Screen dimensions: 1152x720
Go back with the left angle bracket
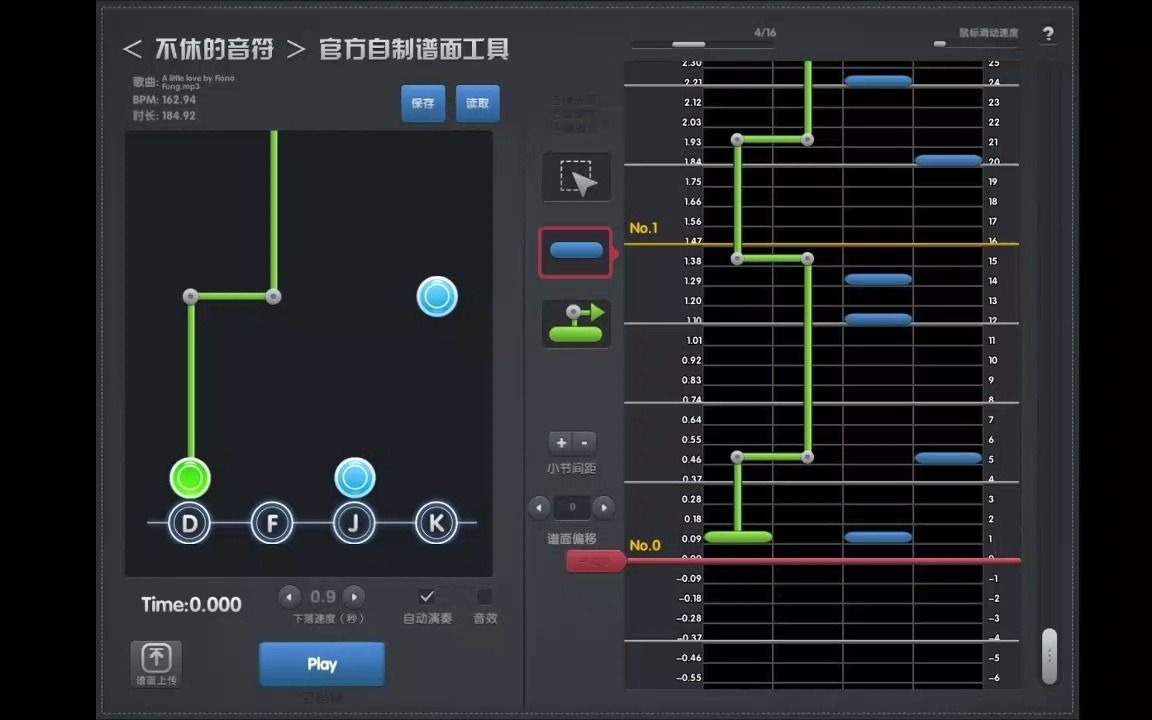coord(132,49)
